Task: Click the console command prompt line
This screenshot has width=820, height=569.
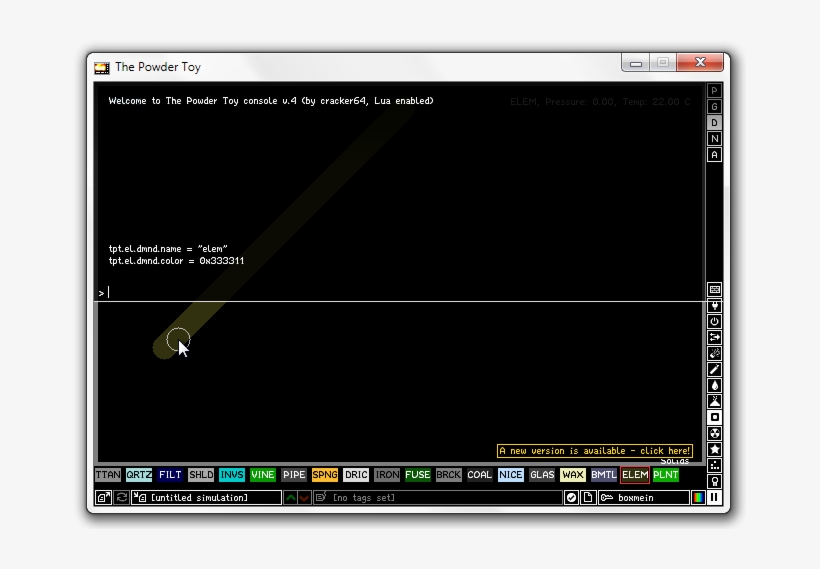Action: click(400, 293)
